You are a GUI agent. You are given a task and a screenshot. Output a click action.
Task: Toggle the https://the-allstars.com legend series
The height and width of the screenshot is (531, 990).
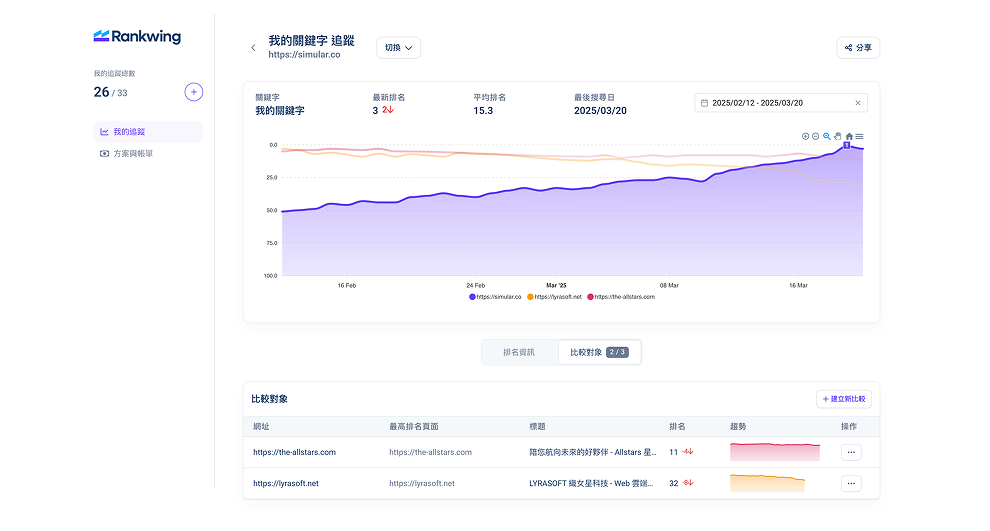(621, 297)
